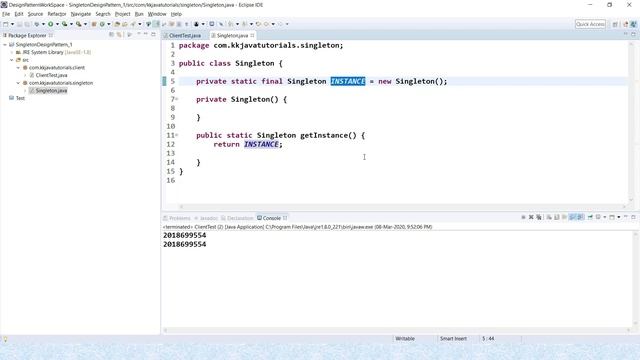This screenshot has height=360, width=640.
Task: Collapse All in Package Explorer
Action: [x=111, y=35]
